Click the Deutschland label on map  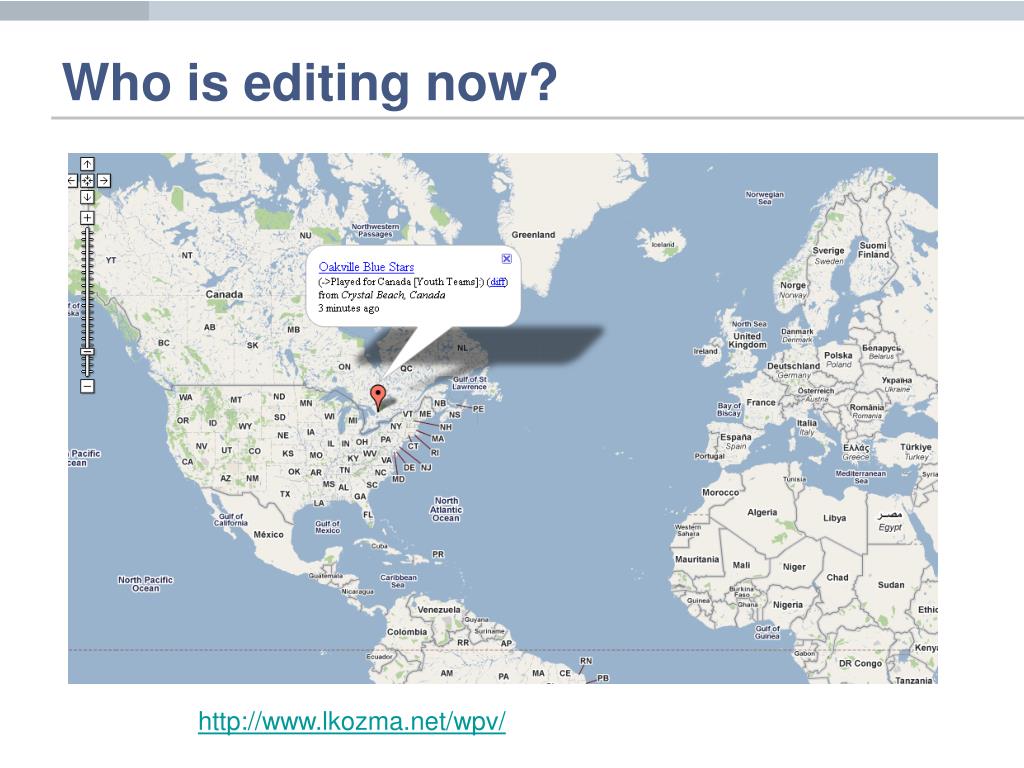(793, 366)
